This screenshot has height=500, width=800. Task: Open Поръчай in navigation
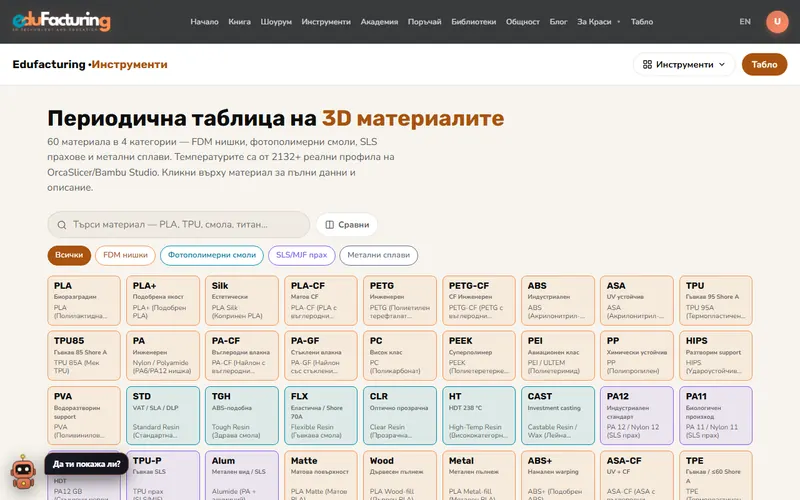tap(424, 21)
